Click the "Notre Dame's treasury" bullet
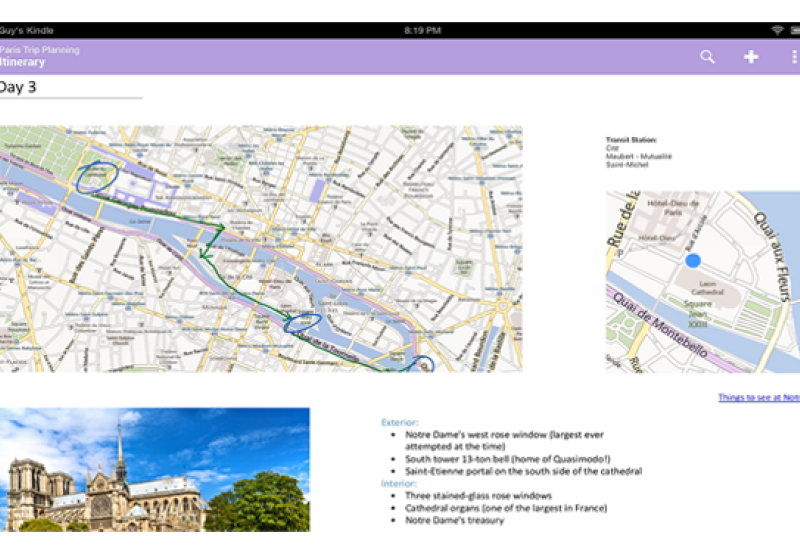The width and height of the screenshot is (800, 560). click(x=454, y=520)
